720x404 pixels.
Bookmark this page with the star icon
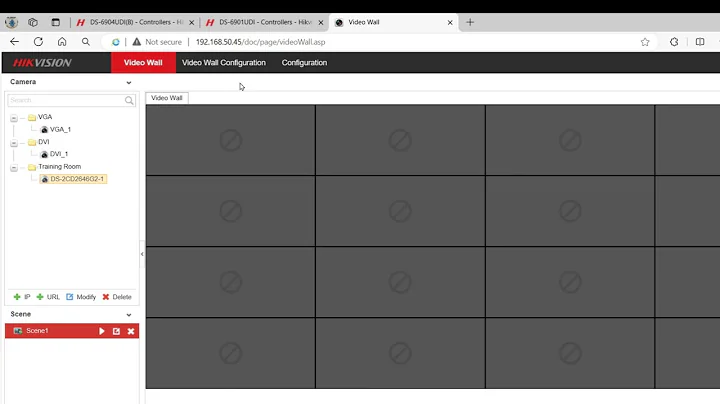coord(645,42)
